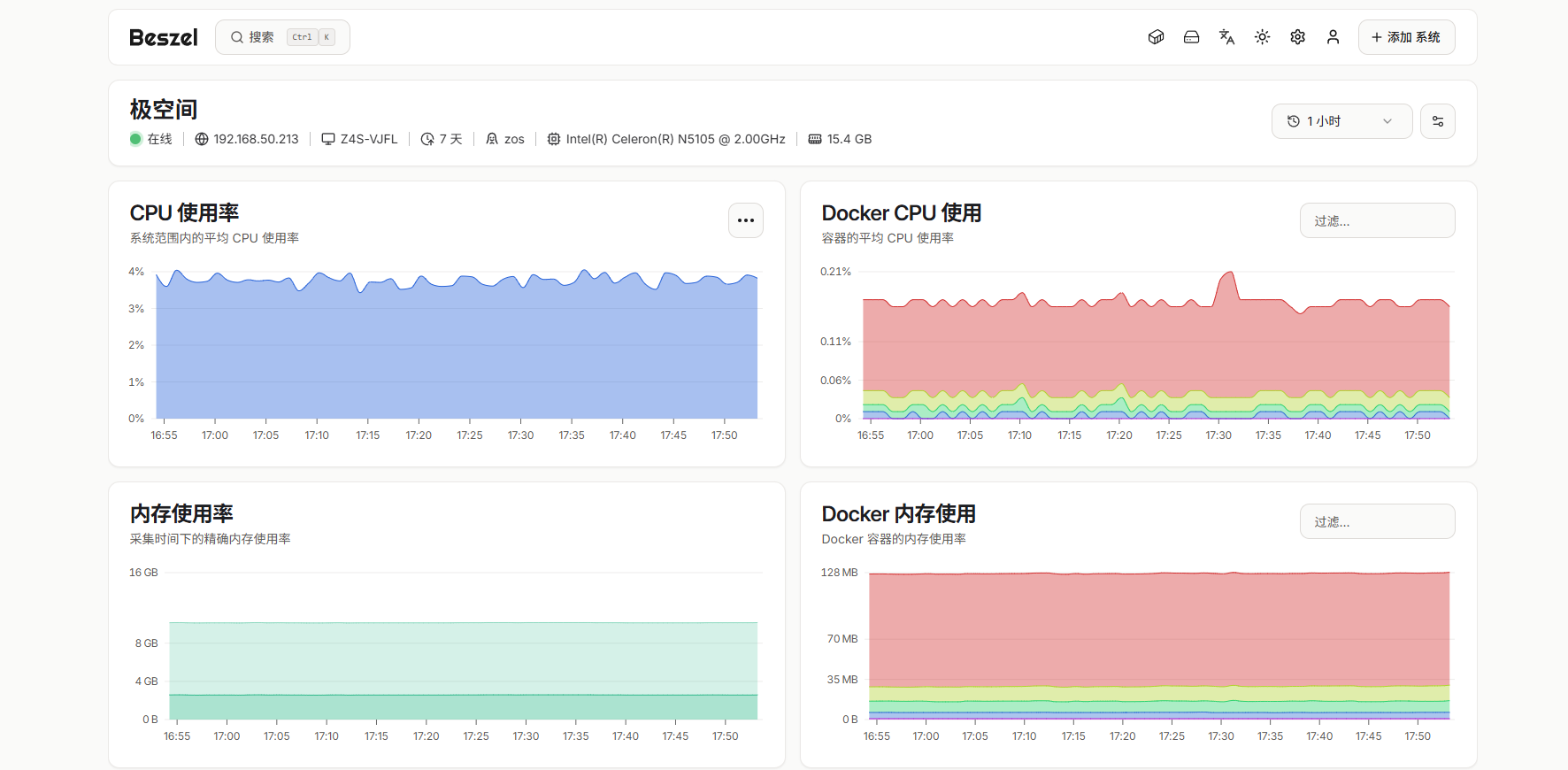
Task: Open the containers page icon
Action: [x=1156, y=37]
